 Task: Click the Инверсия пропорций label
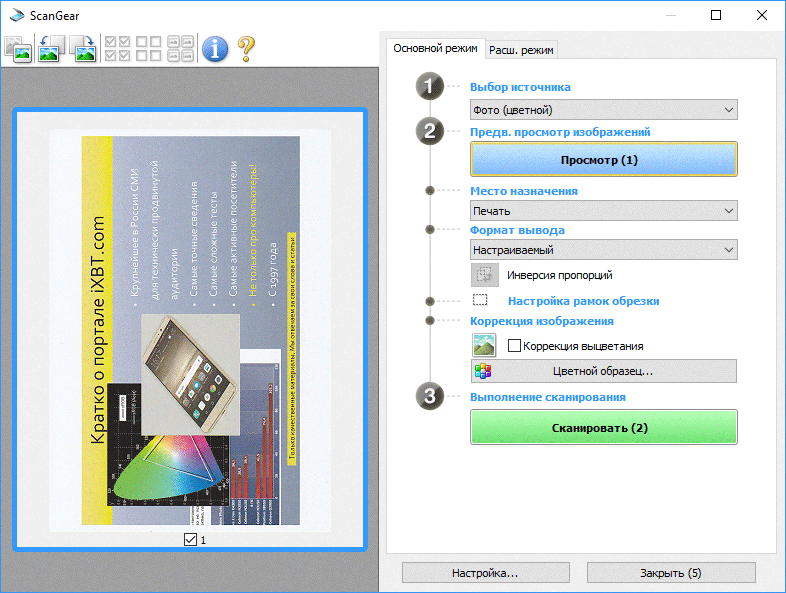pyautogui.click(x=559, y=275)
